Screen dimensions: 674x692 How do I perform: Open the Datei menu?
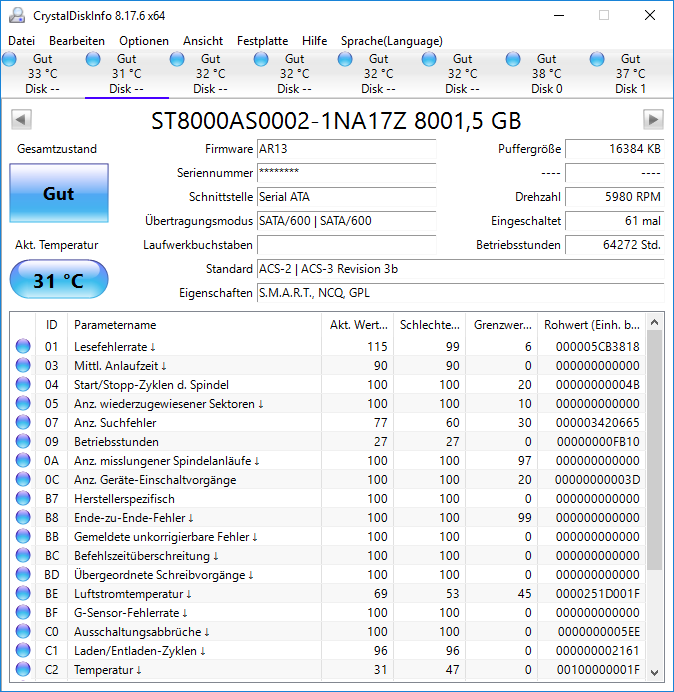point(21,41)
